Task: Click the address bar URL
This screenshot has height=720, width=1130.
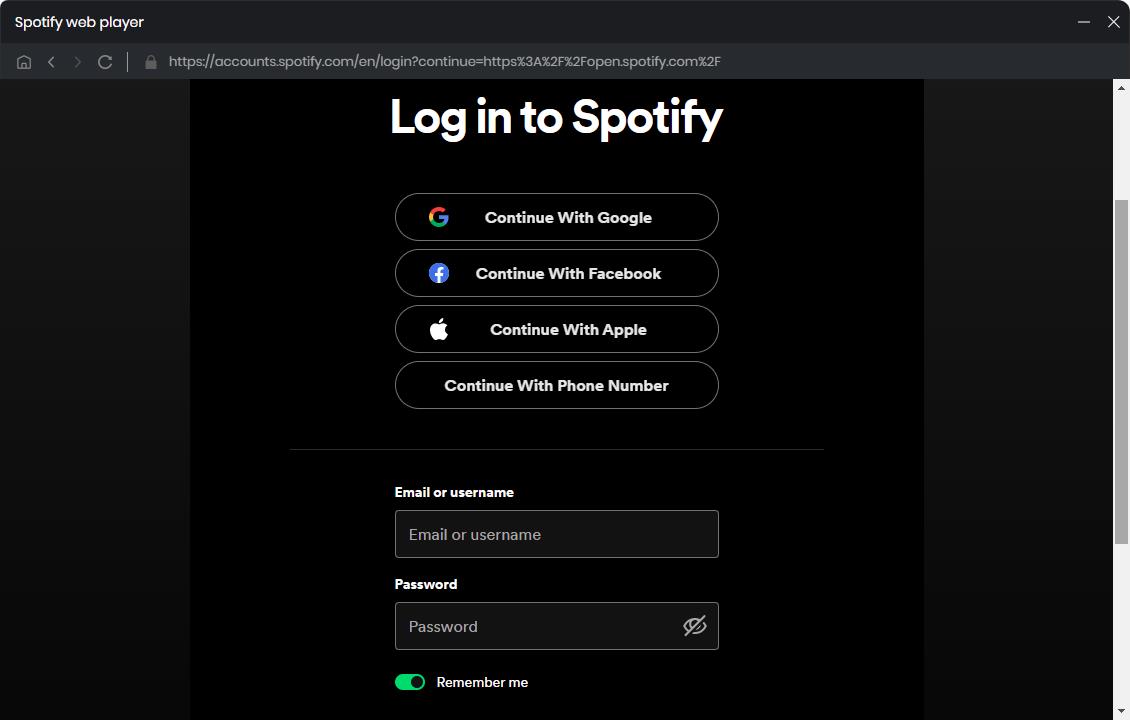Action: point(445,61)
